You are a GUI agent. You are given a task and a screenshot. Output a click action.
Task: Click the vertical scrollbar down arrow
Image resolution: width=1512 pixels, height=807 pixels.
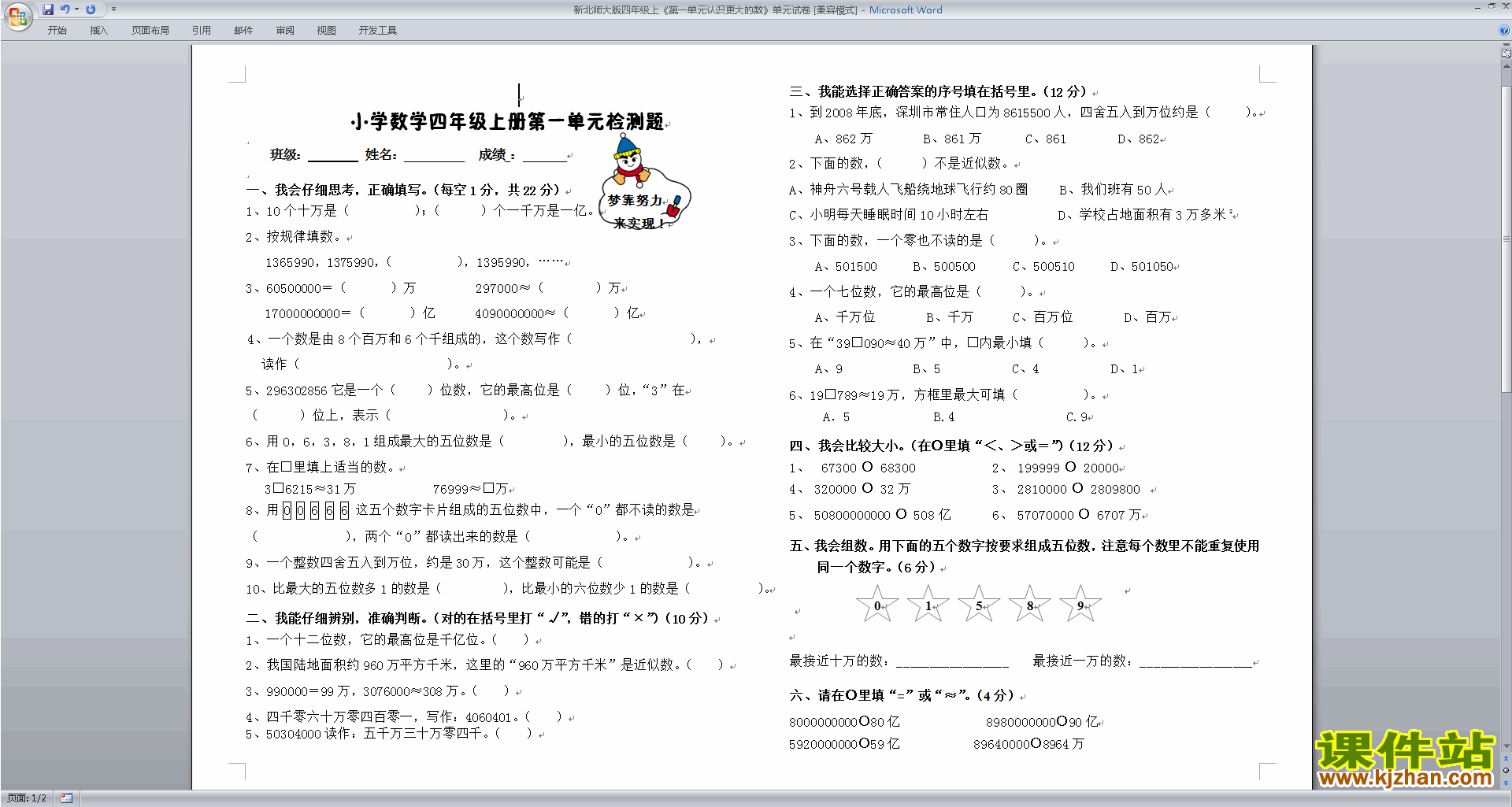click(1506, 746)
